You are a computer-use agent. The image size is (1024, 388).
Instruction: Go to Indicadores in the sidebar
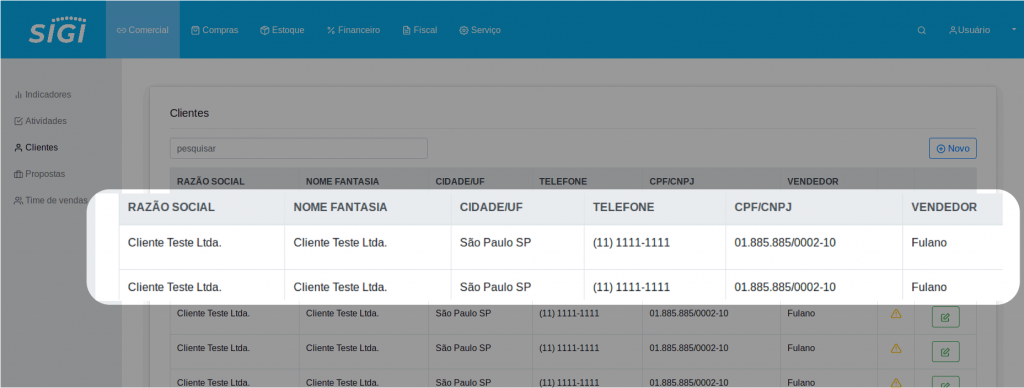click(42, 95)
